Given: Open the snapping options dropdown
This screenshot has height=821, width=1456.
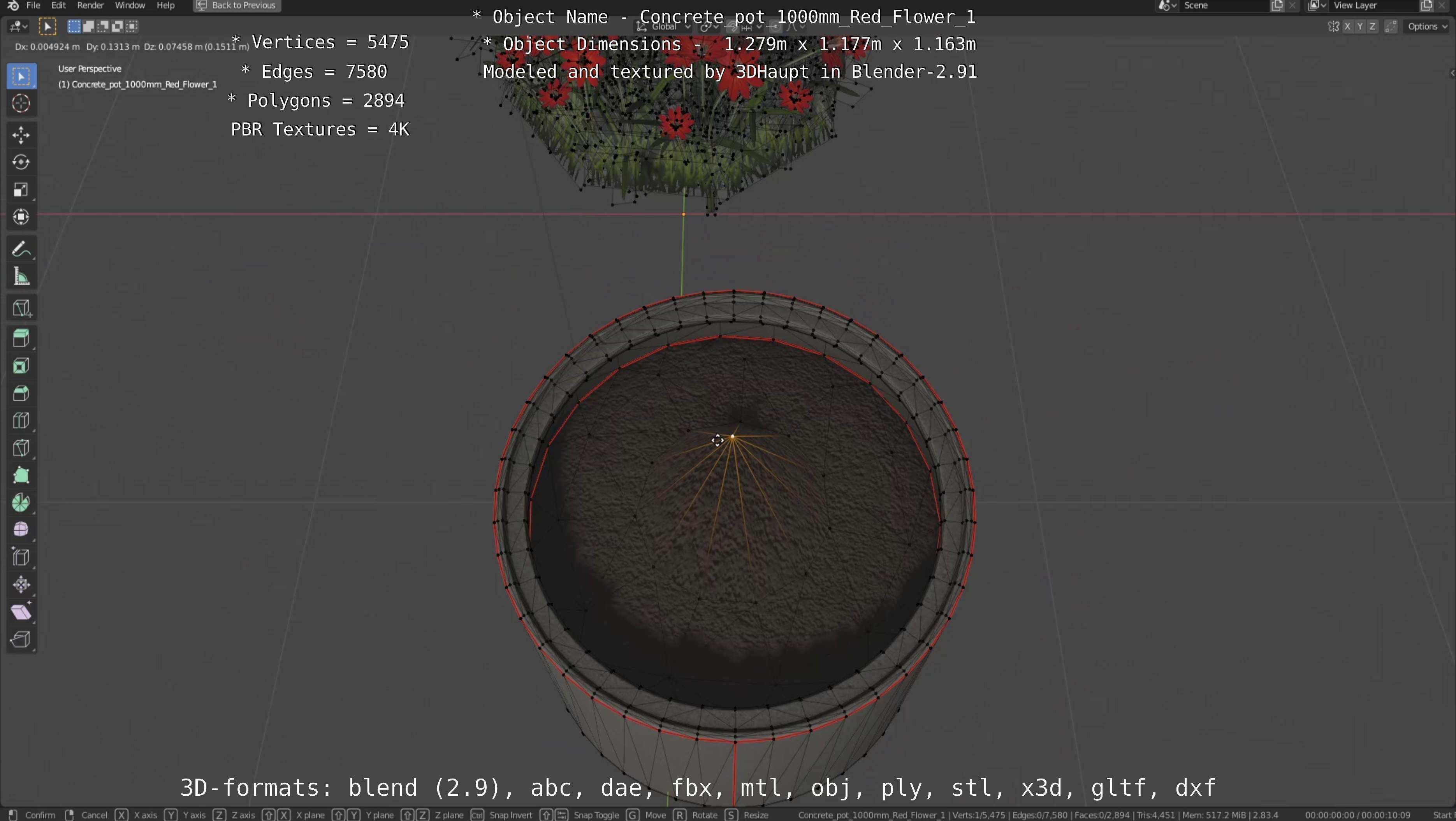Looking at the screenshot, I should [x=753, y=26].
